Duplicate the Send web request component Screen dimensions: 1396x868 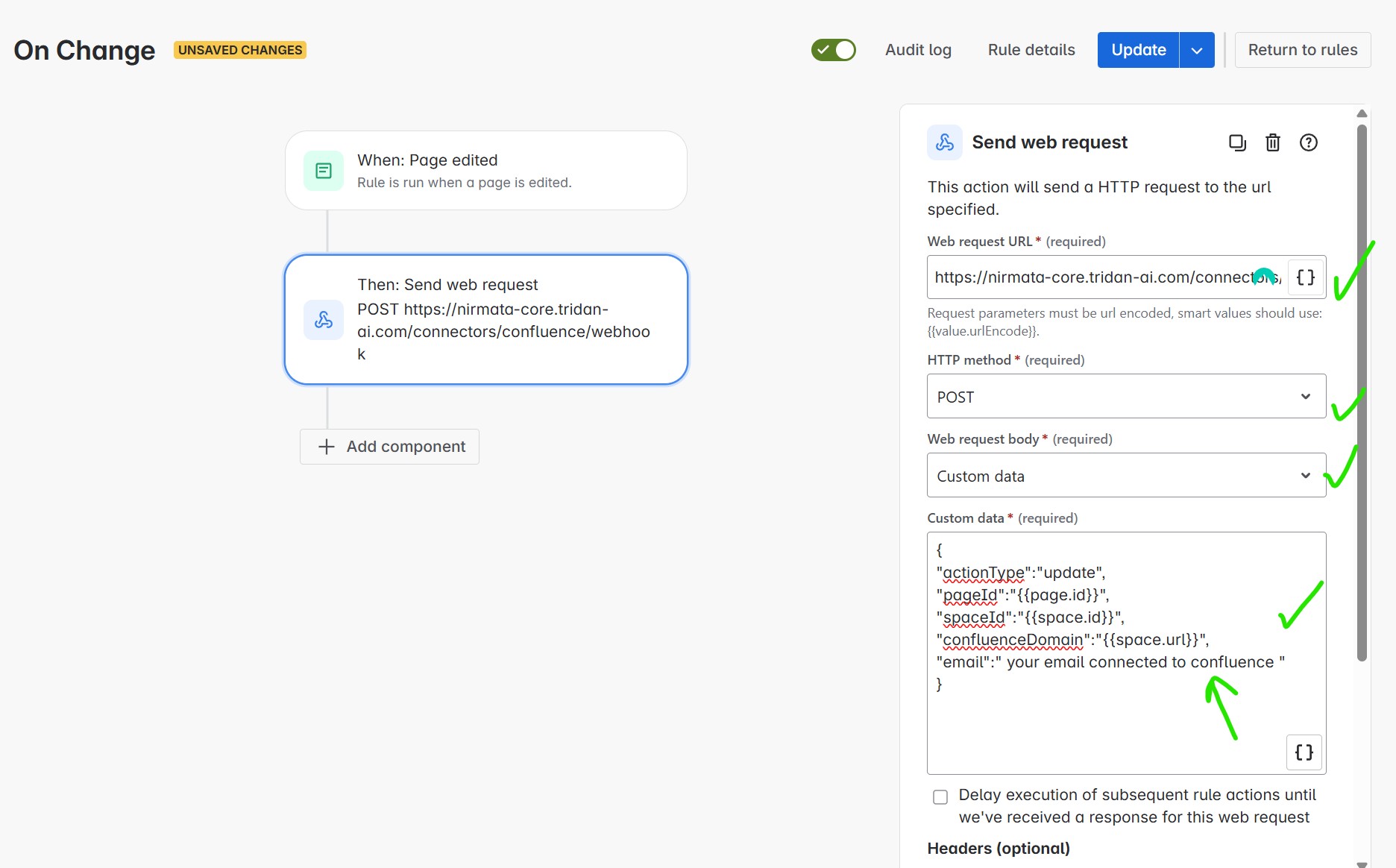[1237, 142]
